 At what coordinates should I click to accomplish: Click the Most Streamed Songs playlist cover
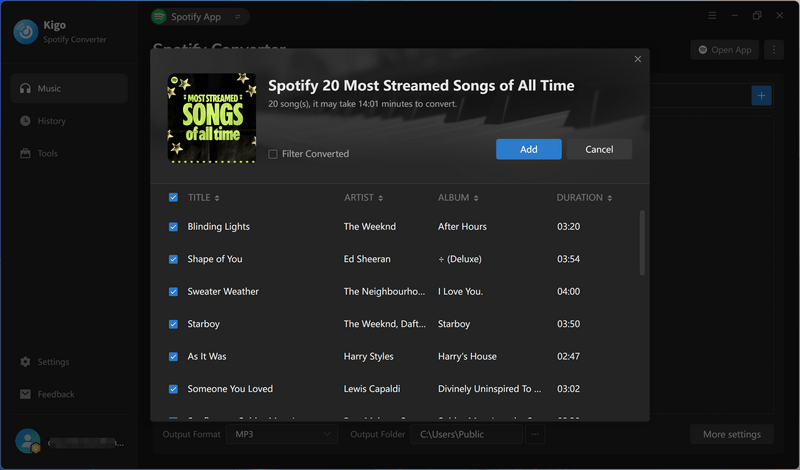pyautogui.click(x=212, y=118)
